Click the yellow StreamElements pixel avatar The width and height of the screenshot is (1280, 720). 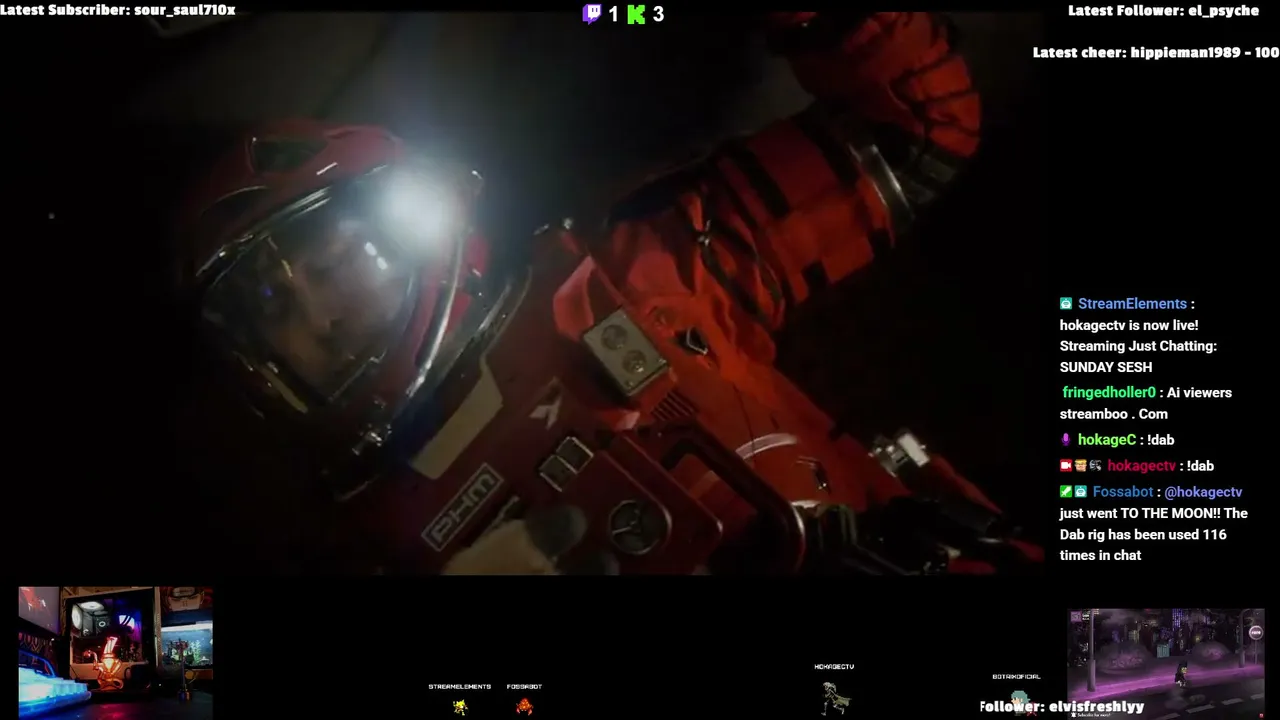(460, 706)
